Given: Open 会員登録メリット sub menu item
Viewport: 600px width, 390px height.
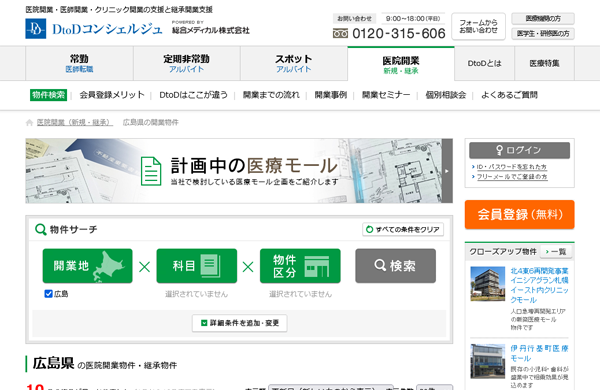Looking at the screenshot, I should pos(112,95).
